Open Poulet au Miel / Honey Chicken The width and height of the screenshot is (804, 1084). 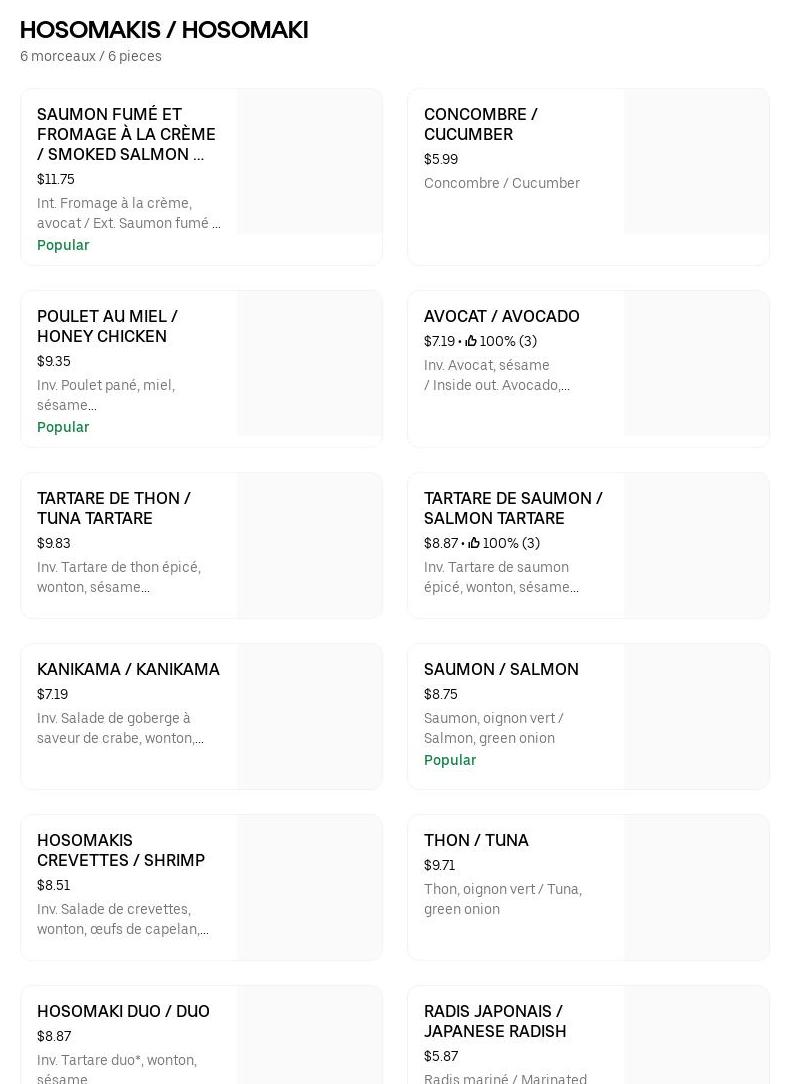click(107, 326)
